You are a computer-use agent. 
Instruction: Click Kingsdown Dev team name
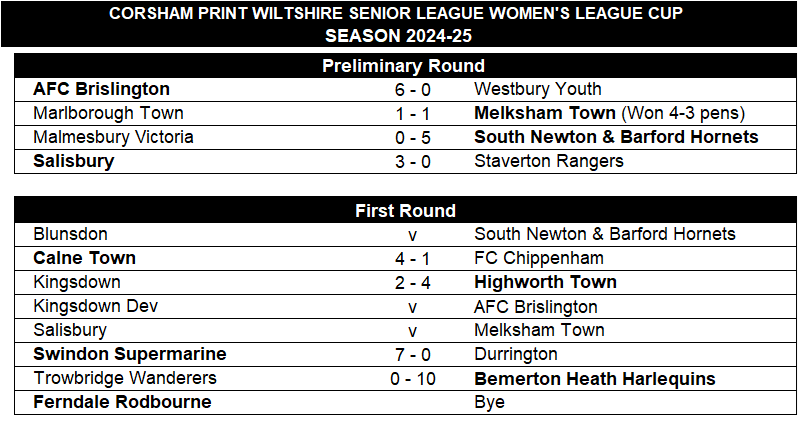coord(96,306)
